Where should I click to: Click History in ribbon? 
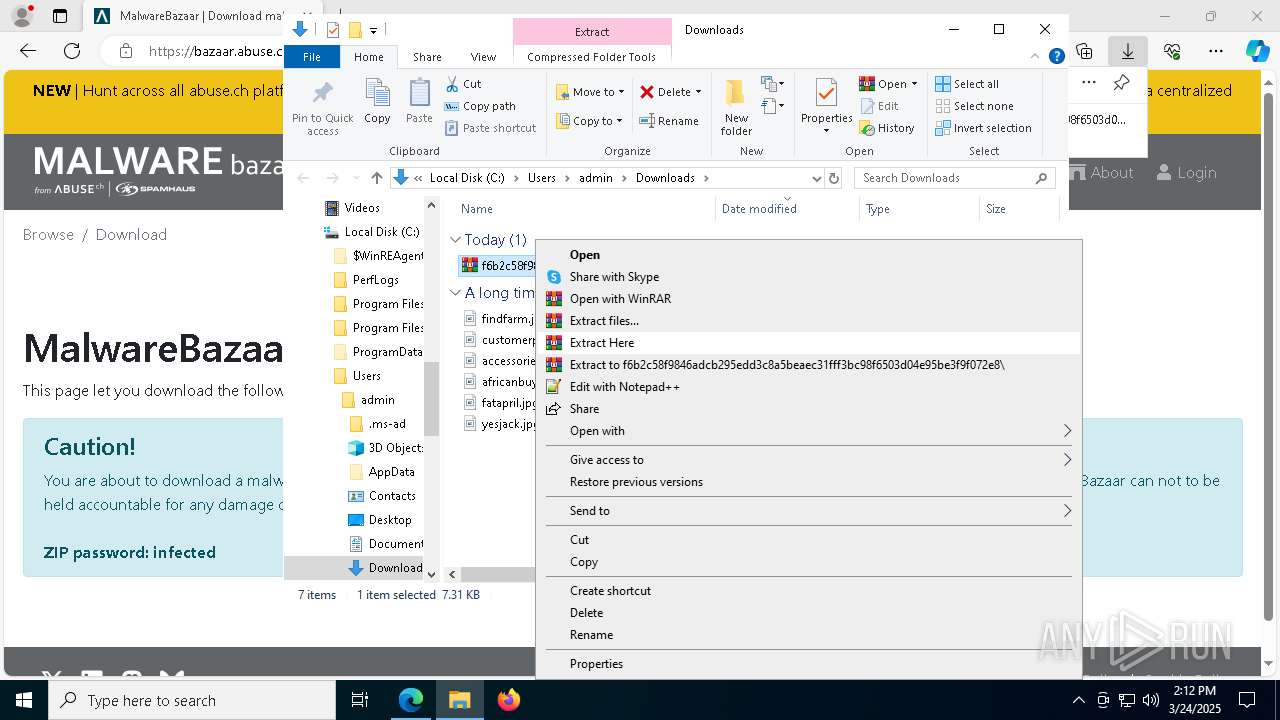point(887,128)
